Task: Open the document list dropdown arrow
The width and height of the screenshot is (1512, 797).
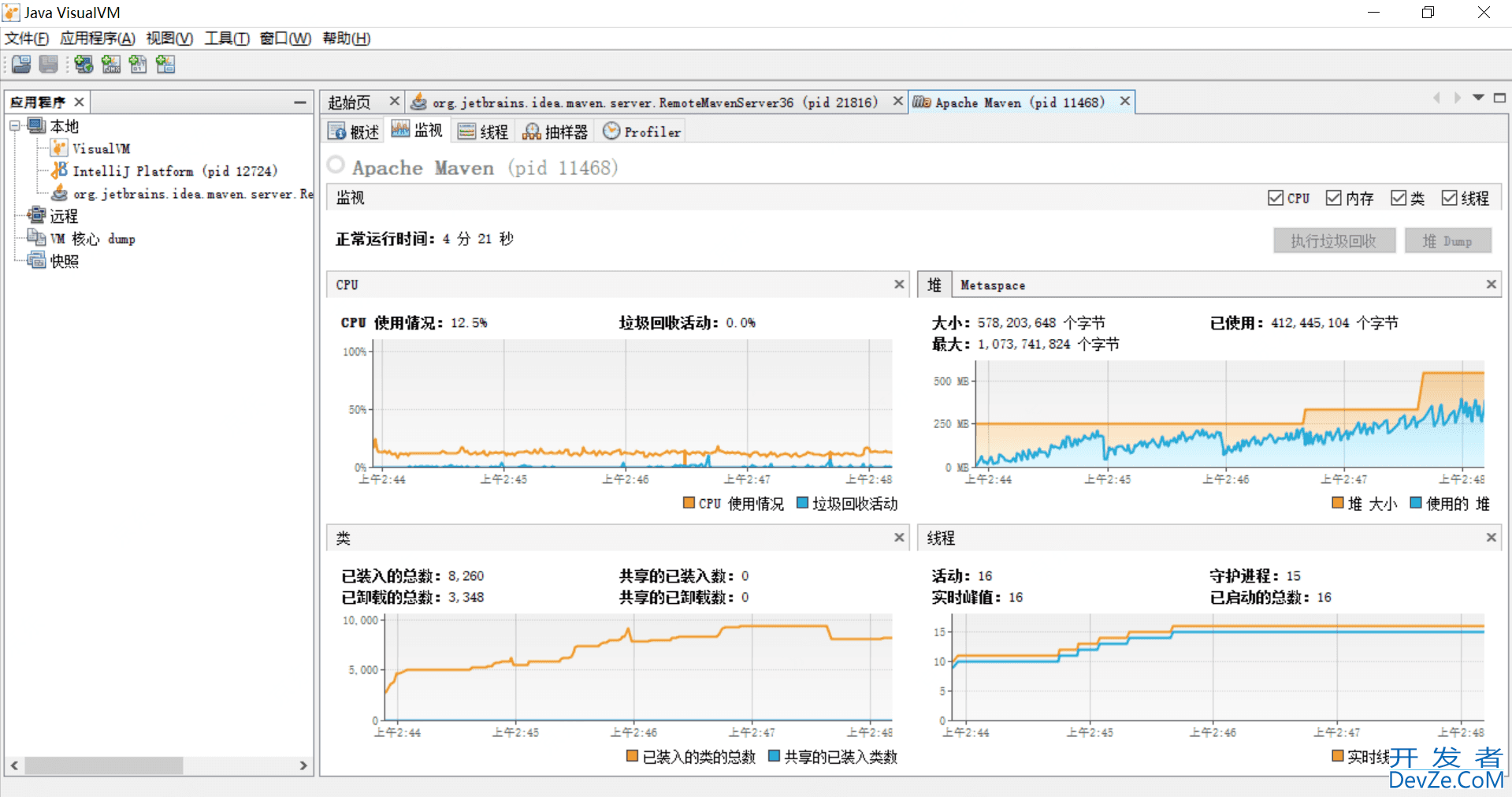Action: point(1478,98)
